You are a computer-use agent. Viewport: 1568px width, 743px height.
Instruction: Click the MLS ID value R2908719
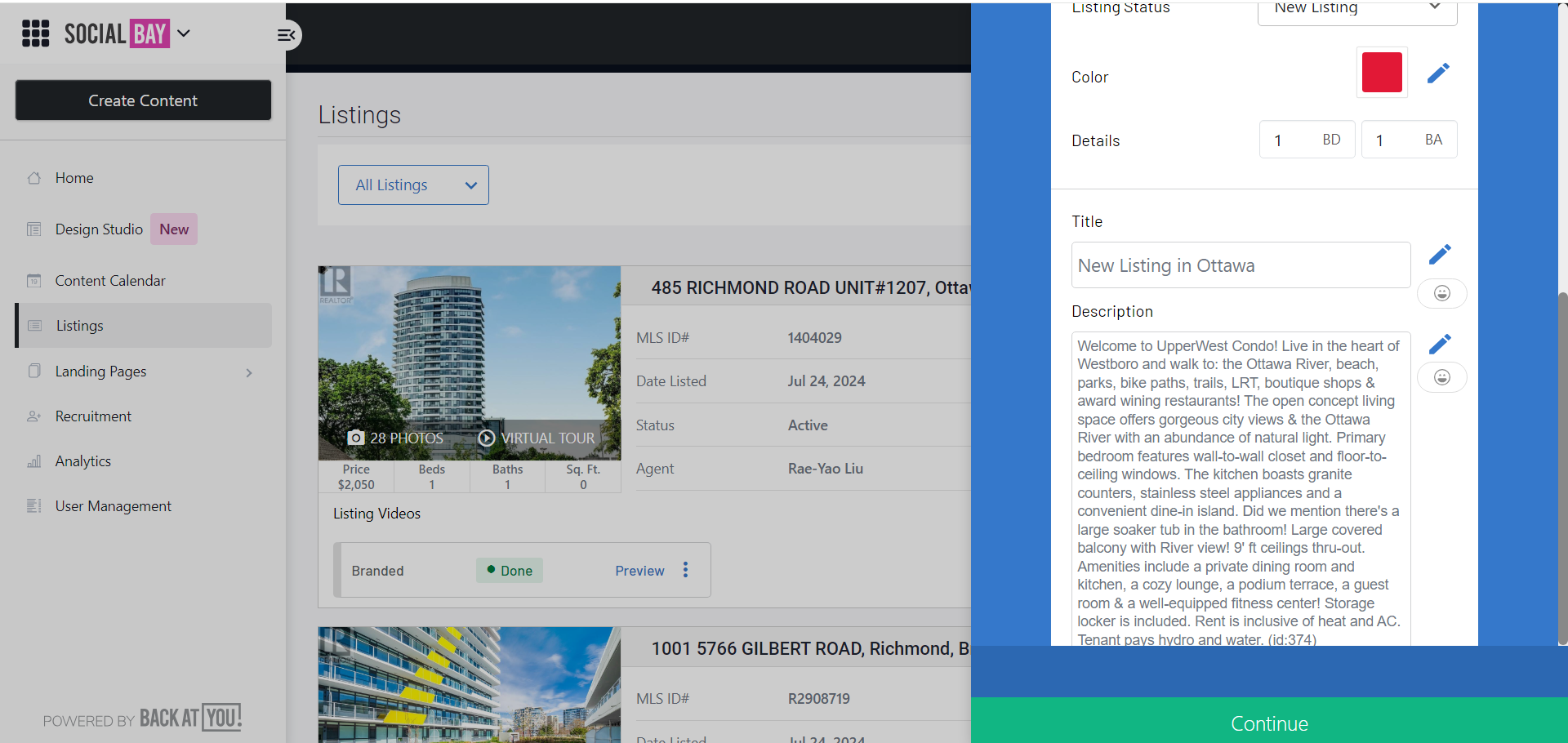(818, 699)
